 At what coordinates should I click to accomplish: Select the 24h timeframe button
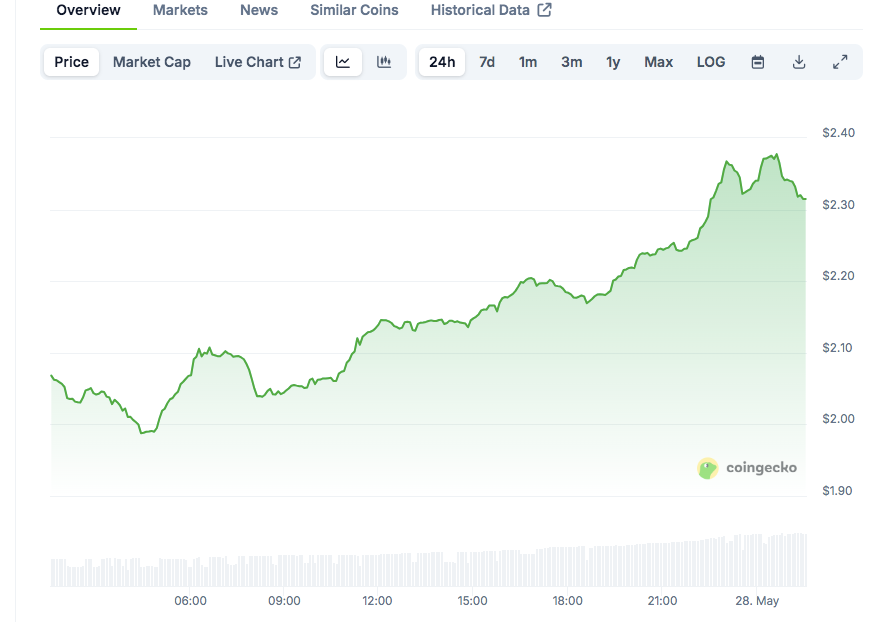click(x=441, y=62)
